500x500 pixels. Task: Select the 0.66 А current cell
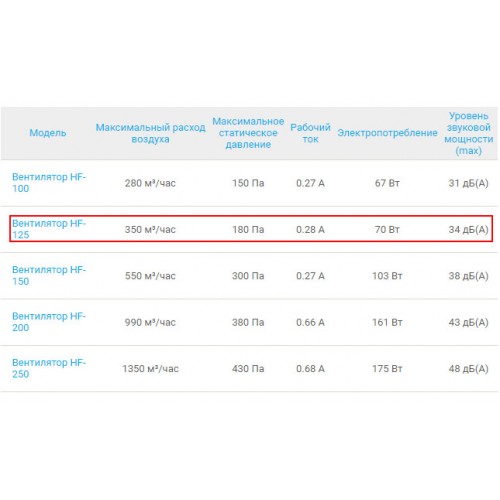coord(310,322)
